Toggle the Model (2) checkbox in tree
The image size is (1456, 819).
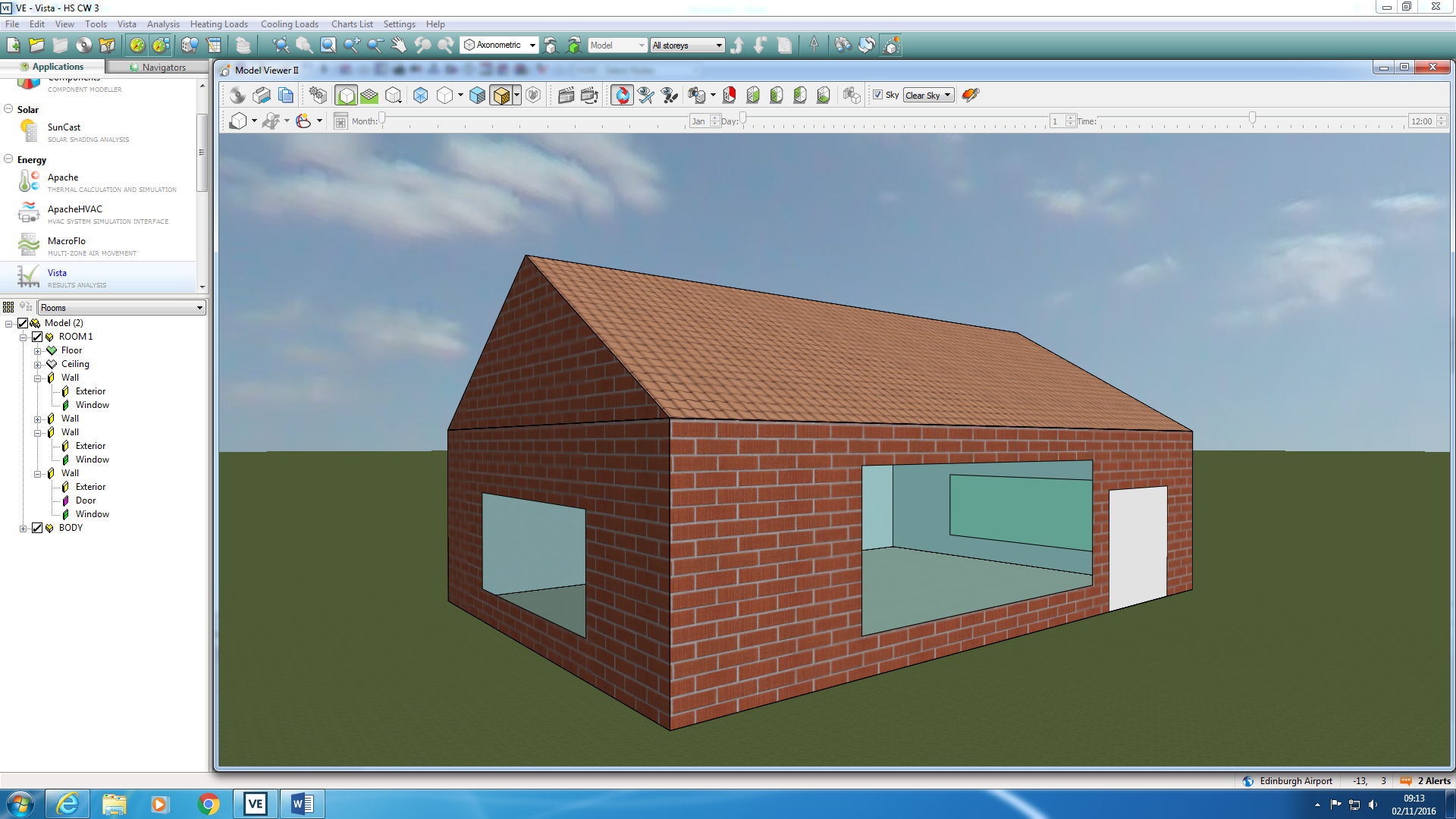click(23, 323)
